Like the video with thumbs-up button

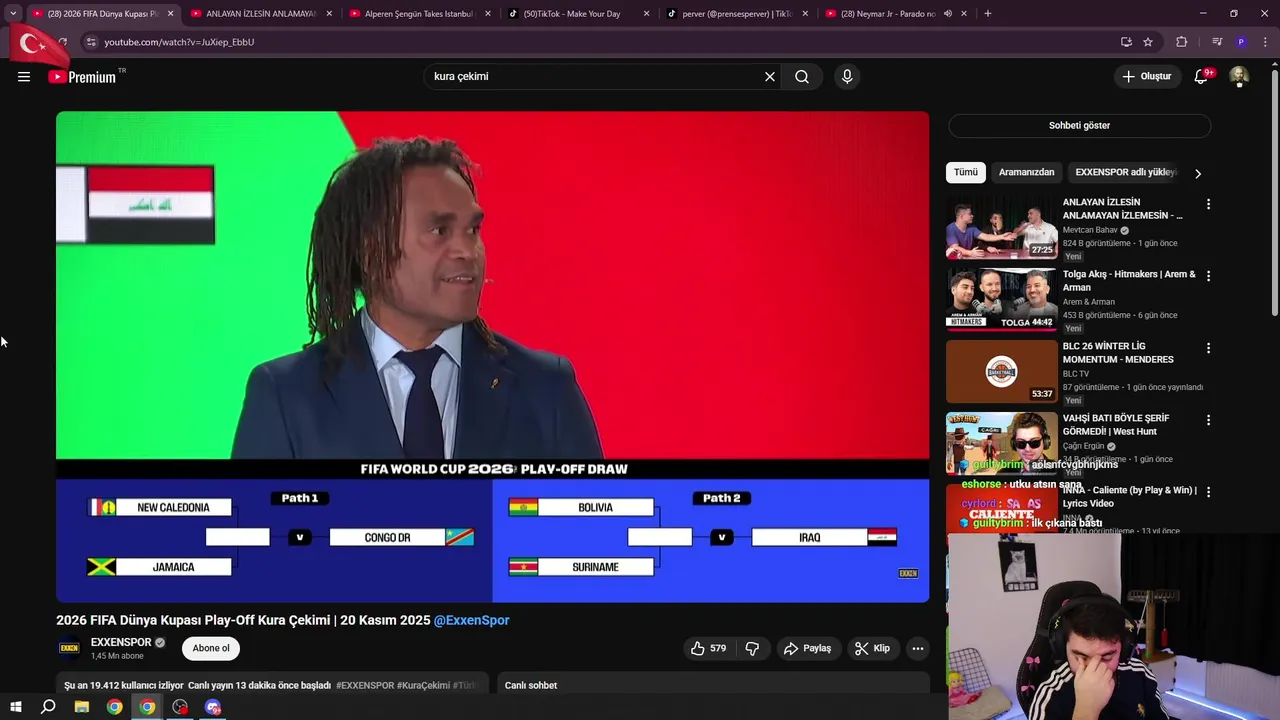tap(708, 648)
